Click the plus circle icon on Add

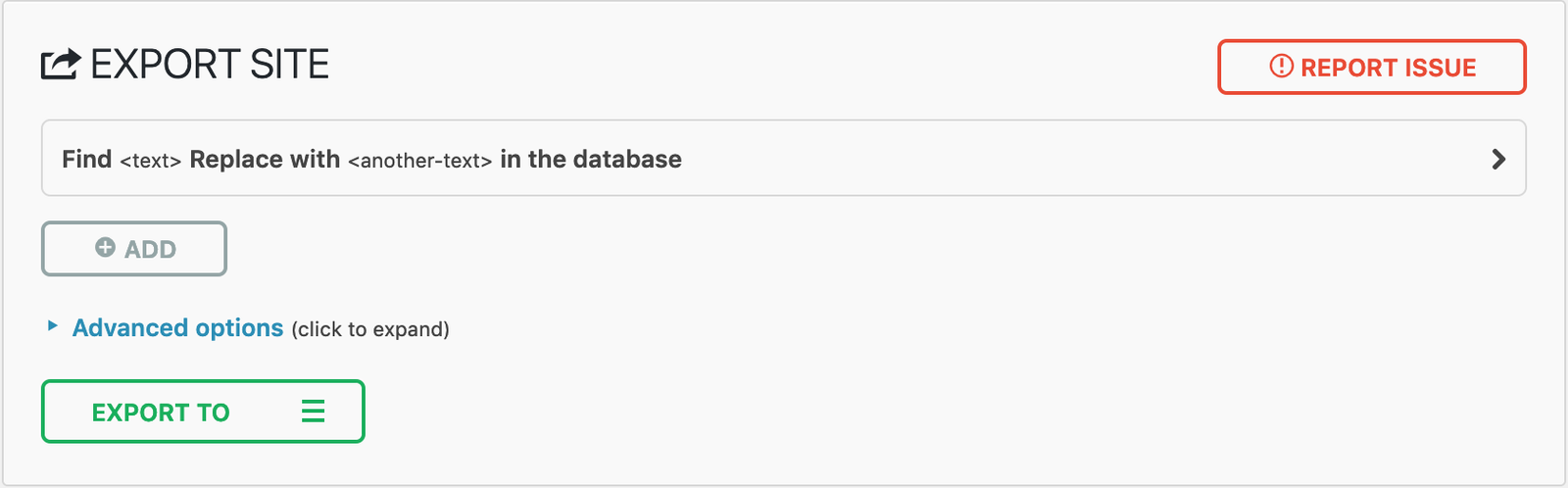[x=105, y=248]
